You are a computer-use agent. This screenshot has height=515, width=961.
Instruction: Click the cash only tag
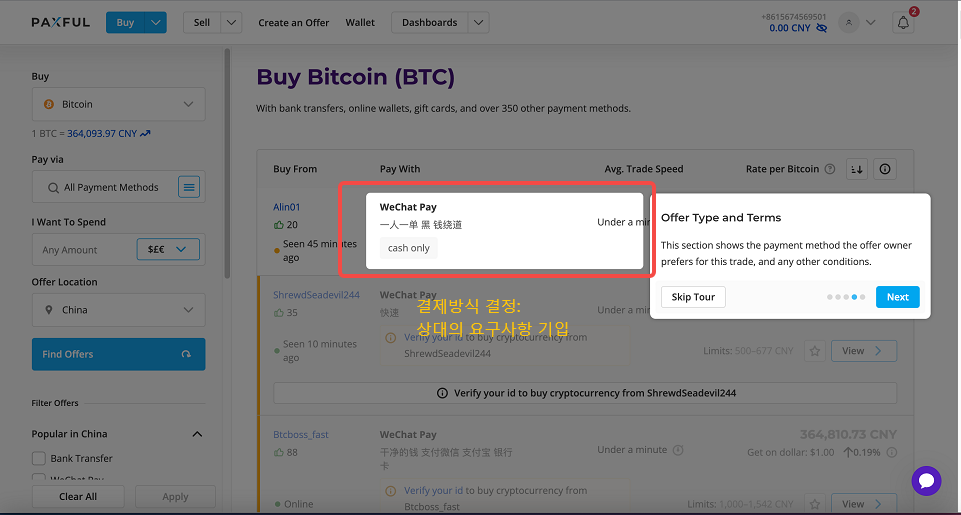(409, 248)
